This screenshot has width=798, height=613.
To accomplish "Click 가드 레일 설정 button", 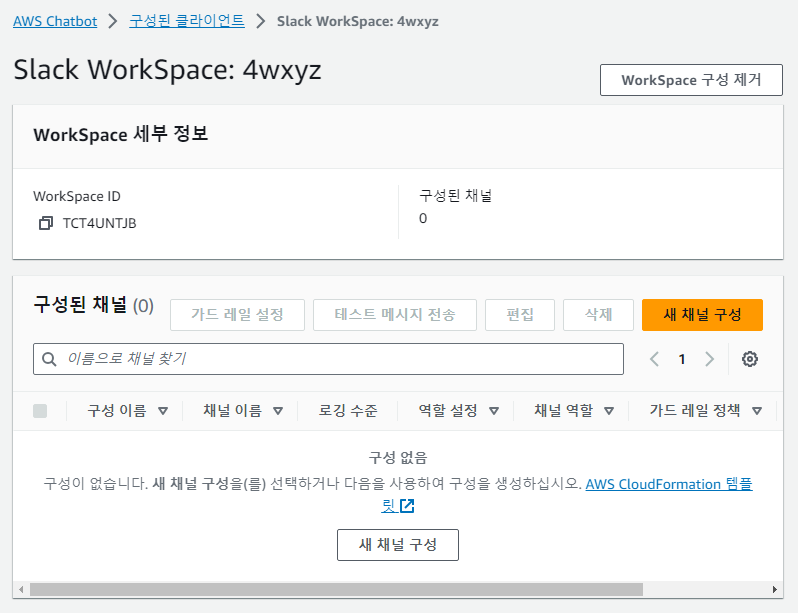I will point(237,315).
